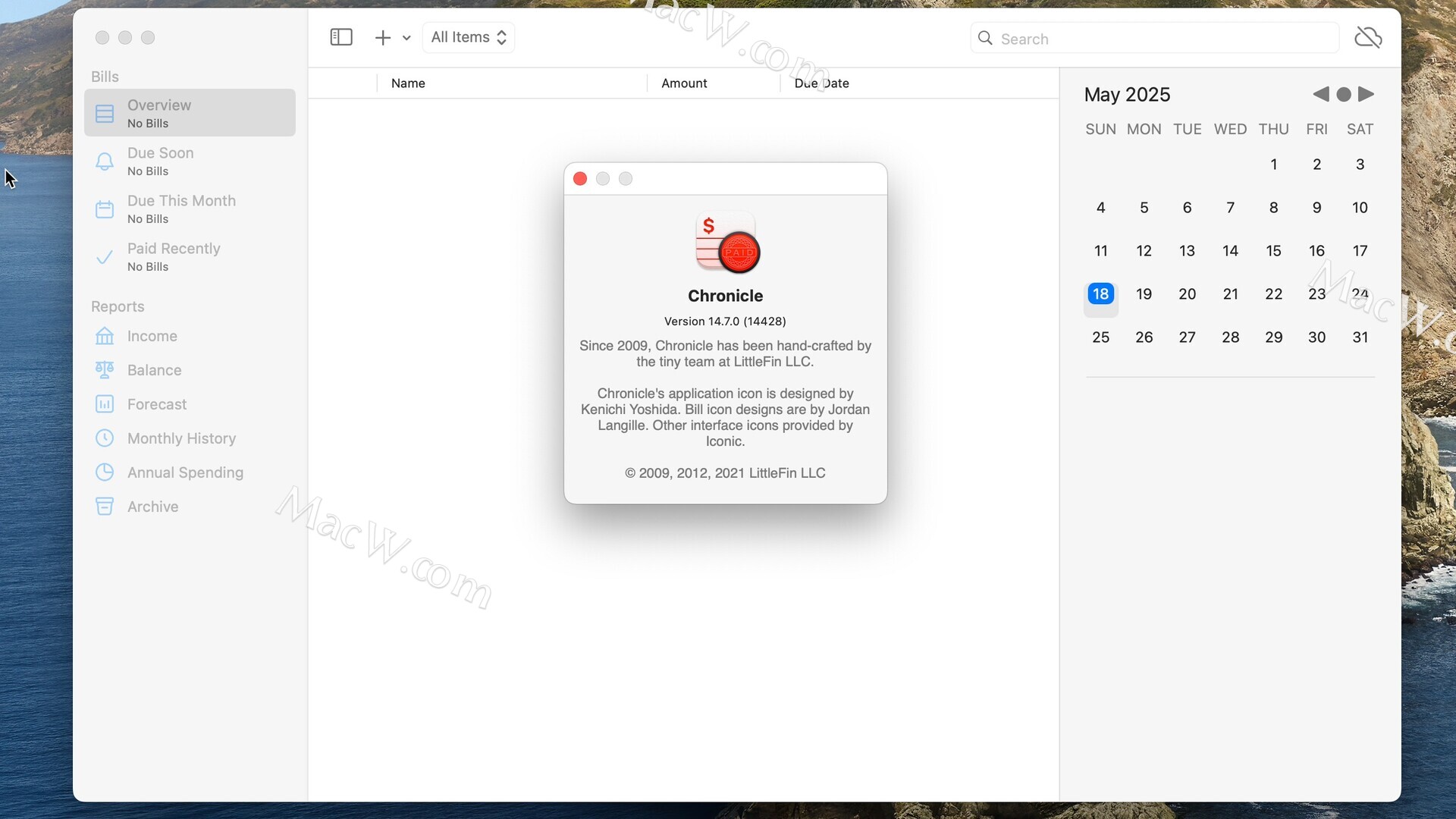Click the Balance scales icon
This screenshot has height=819, width=1456.
pyautogui.click(x=105, y=370)
